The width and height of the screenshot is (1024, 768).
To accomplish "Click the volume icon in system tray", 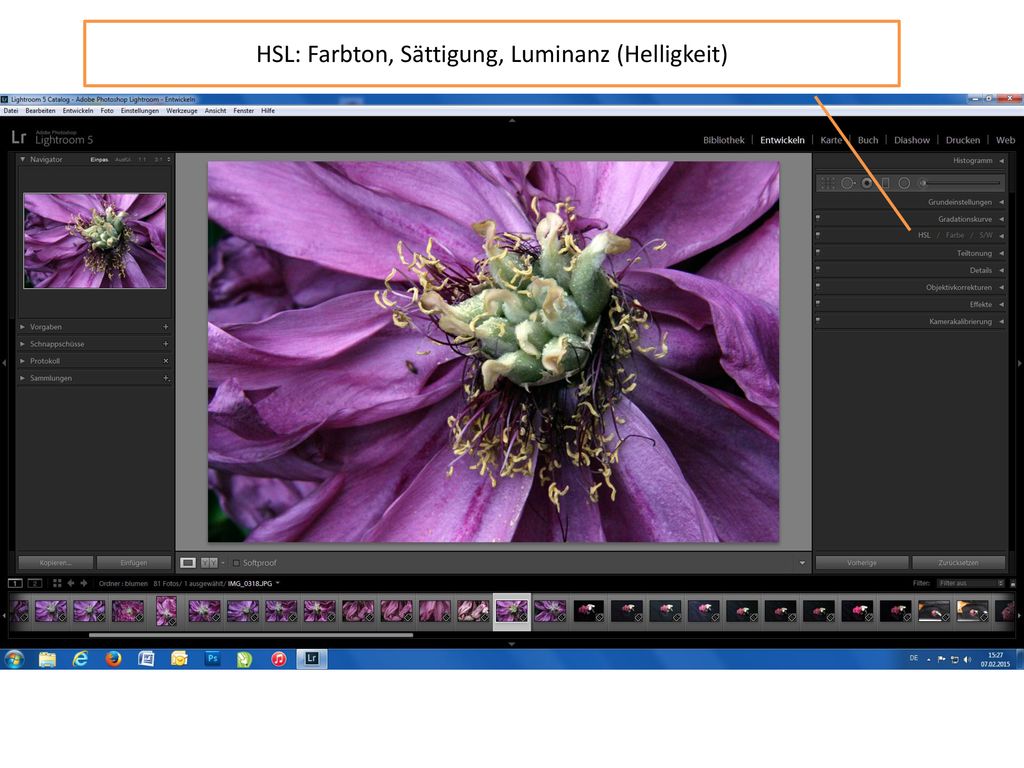I will 967,660.
